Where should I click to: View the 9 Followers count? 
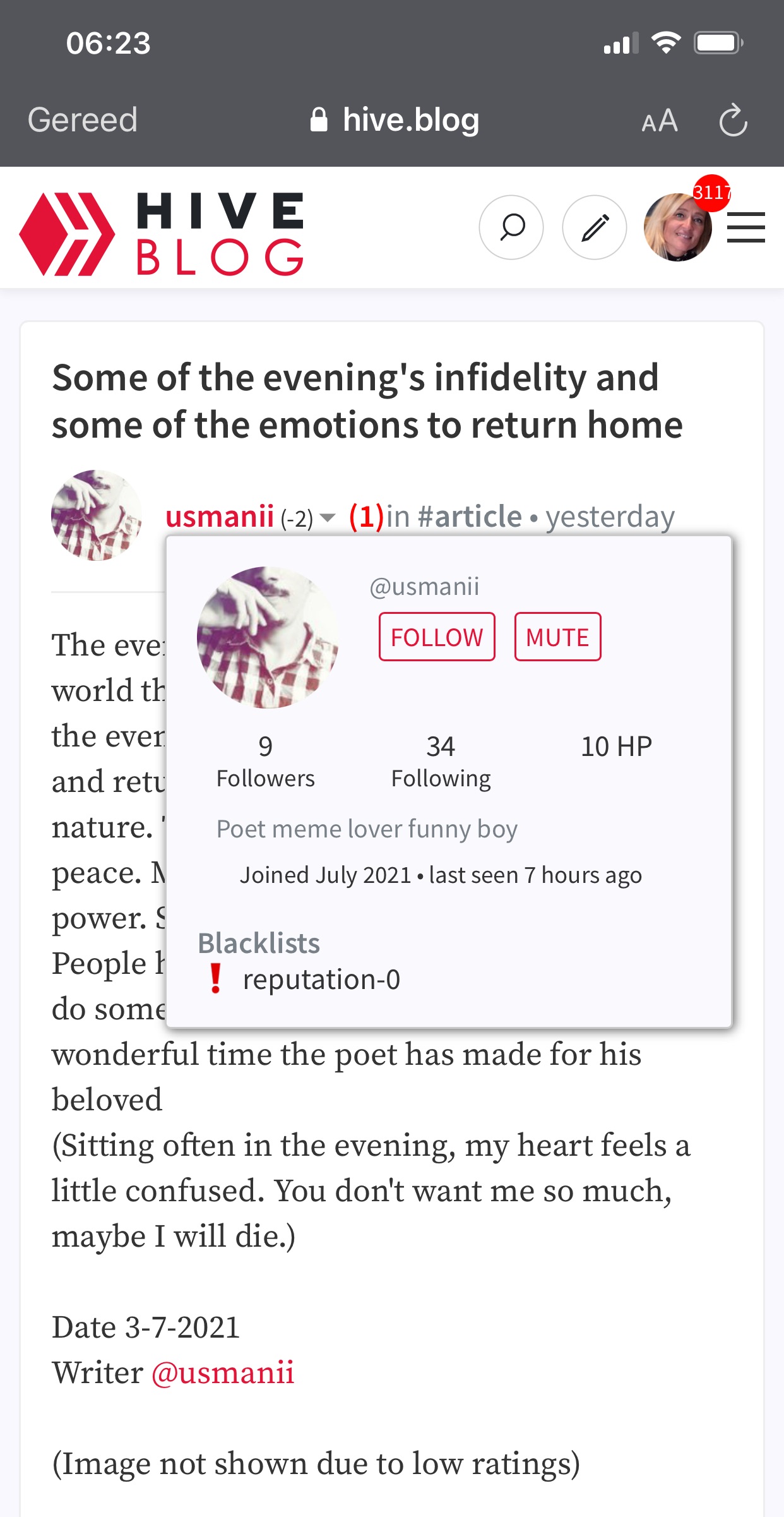coord(265,762)
